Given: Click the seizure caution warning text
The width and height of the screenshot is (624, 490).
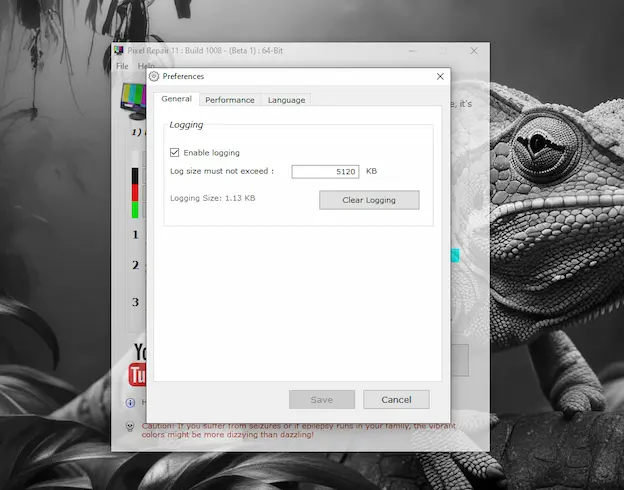Looking at the screenshot, I should 298,430.
